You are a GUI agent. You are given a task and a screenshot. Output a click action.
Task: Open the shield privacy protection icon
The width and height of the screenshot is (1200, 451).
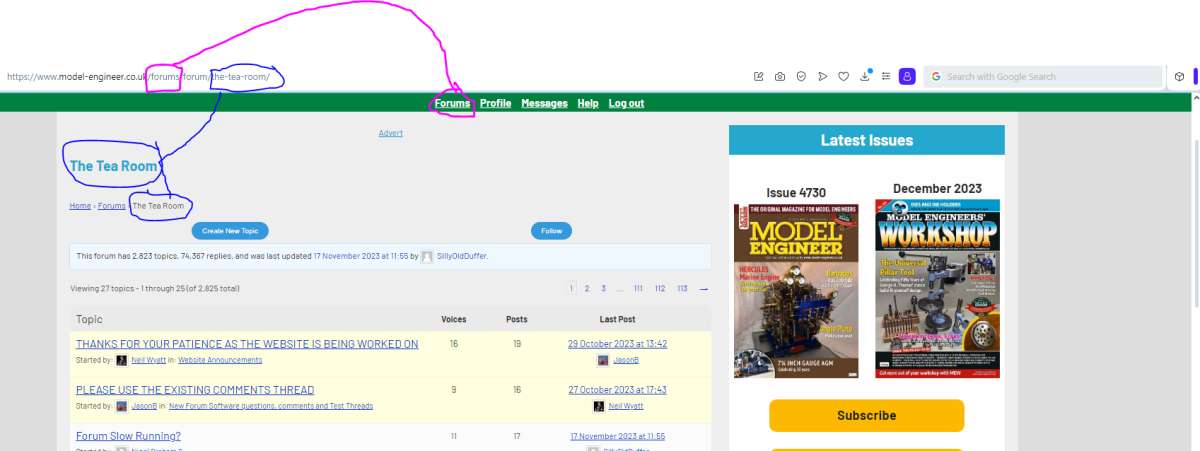[x=801, y=76]
